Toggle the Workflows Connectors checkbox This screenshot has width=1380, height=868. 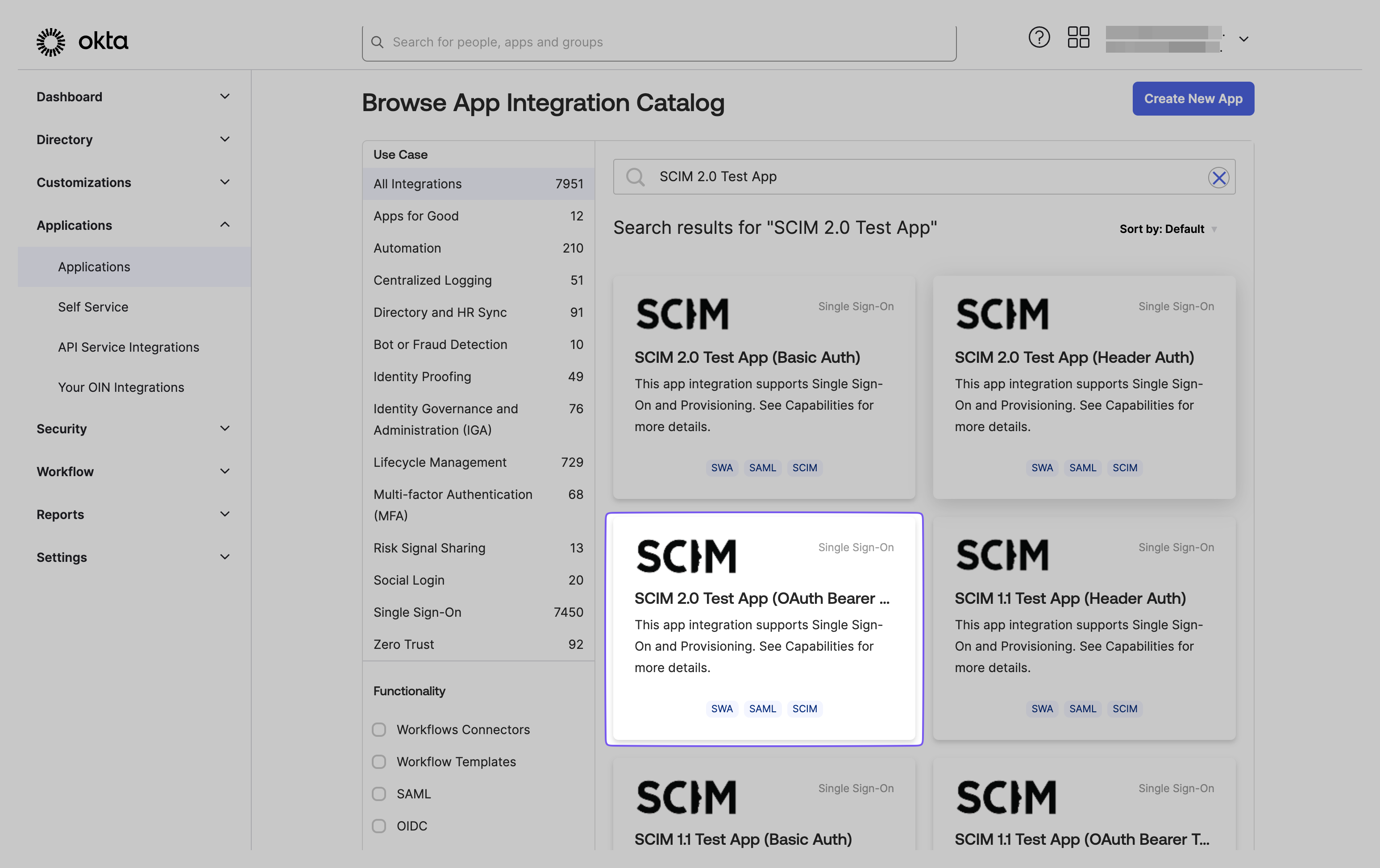click(x=379, y=729)
